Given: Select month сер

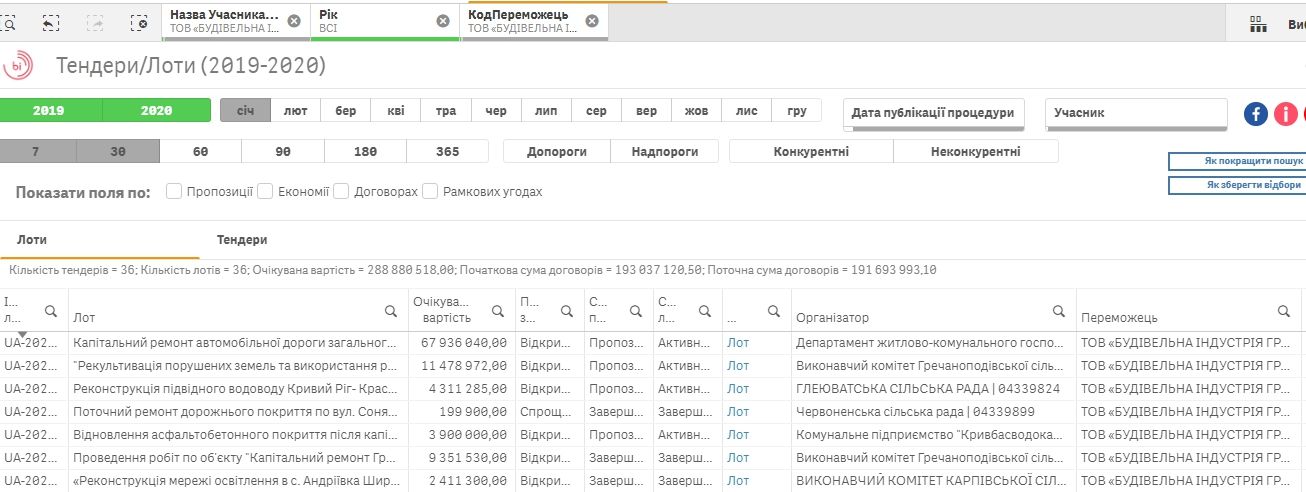Looking at the screenshot, I should (x=596, y=110).
